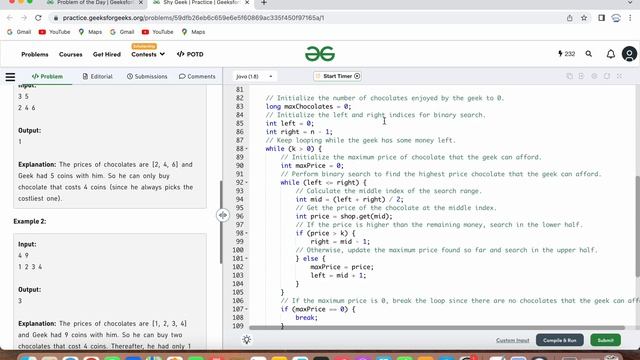Open the notifications bell icon
Screen dimensions: 640x360
click(611, 54)
